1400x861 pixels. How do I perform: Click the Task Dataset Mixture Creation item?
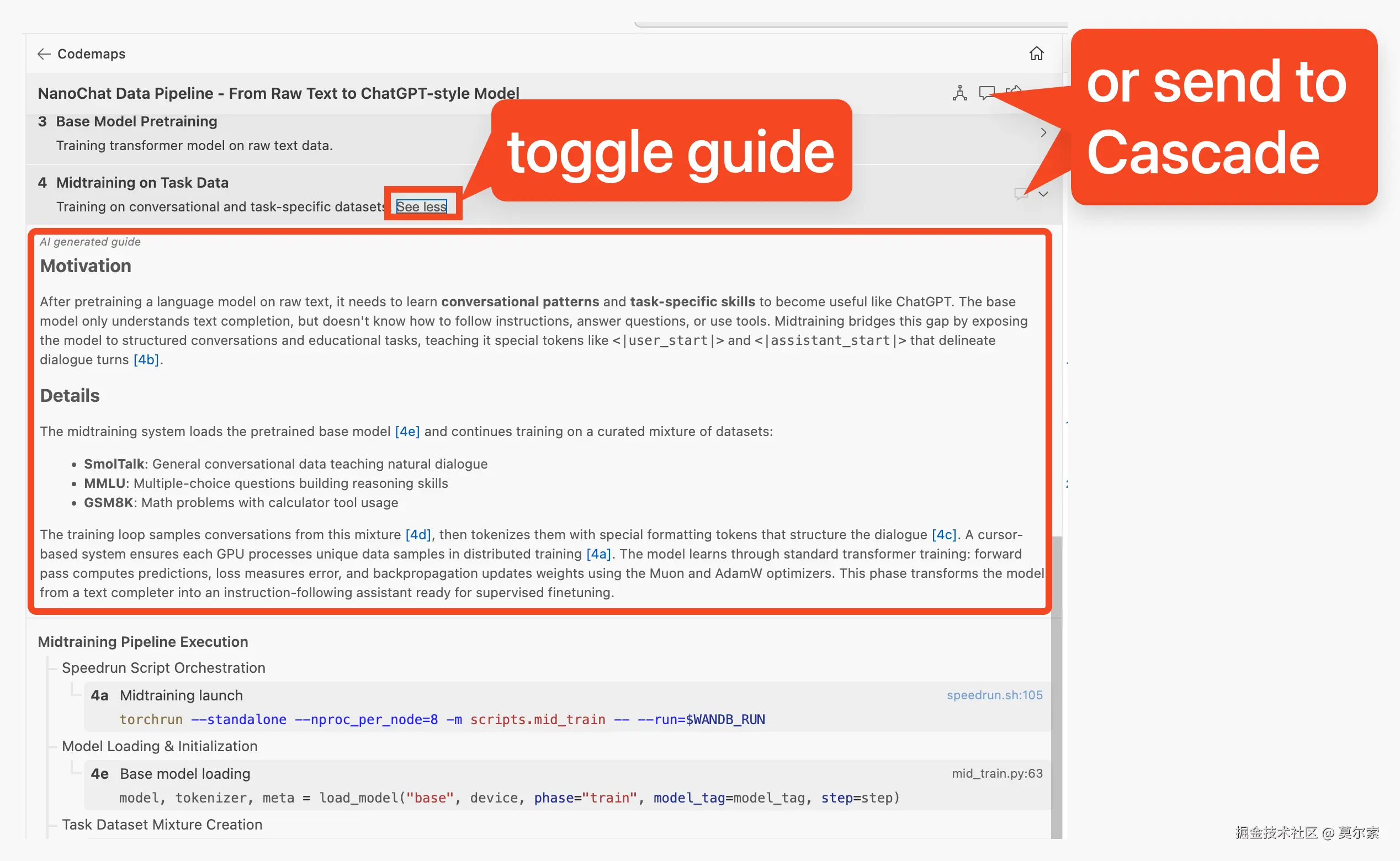click(x=162, y=824)
